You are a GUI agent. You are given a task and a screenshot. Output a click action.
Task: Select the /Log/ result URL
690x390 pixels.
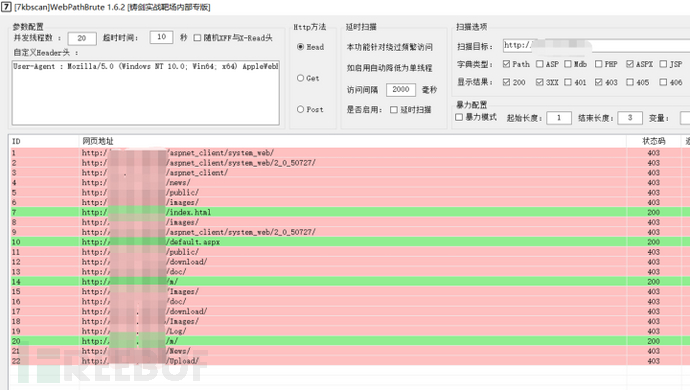(x=134, y=331)
